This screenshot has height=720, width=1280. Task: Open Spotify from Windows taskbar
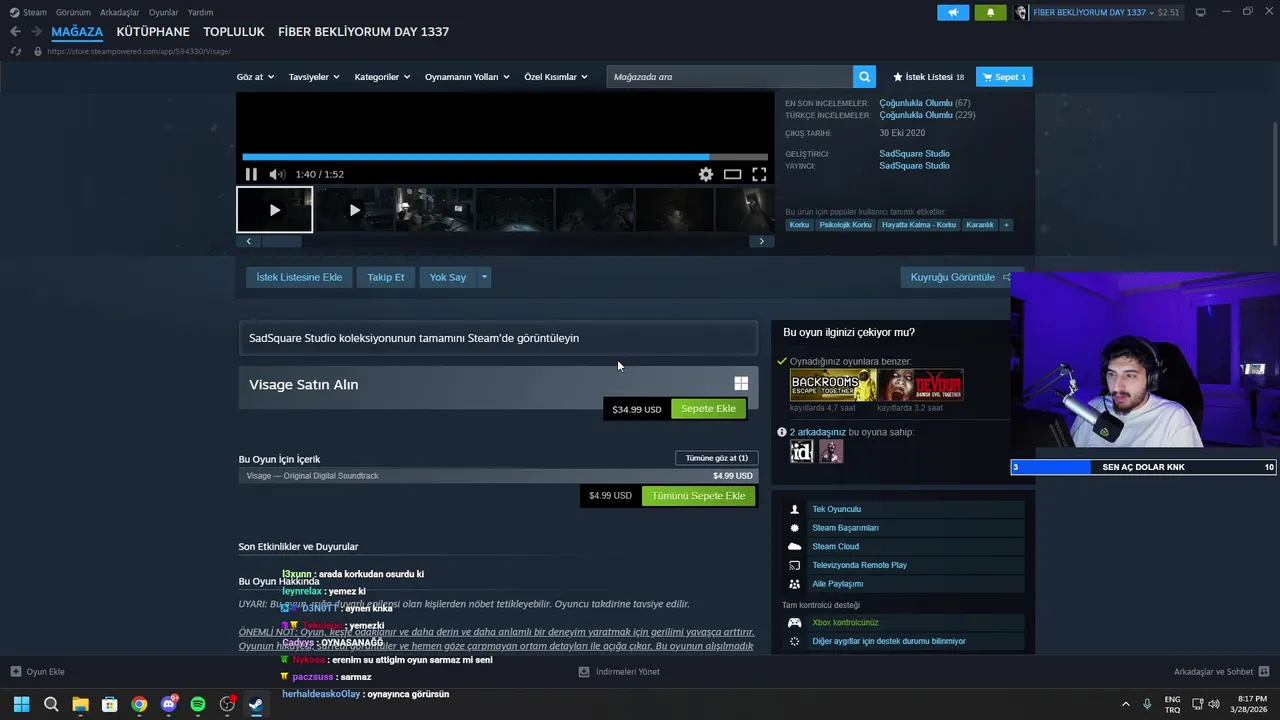[x=198, y=704]
